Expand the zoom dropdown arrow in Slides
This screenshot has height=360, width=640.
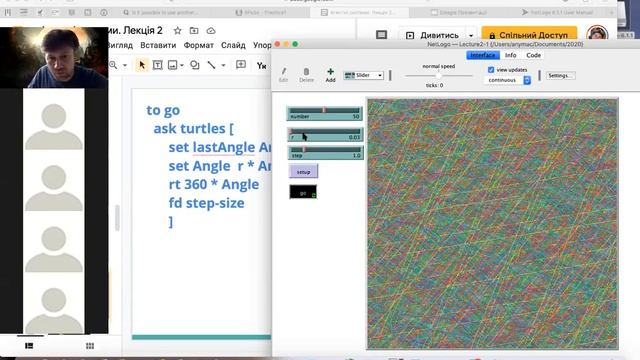click(x=125, y=65)
